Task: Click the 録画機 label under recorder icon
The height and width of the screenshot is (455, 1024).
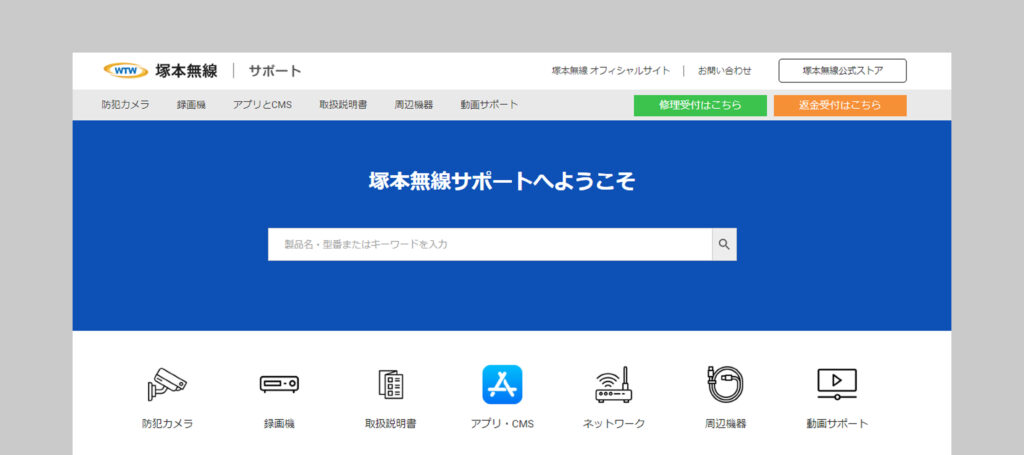Action: [x=279, y=424]
